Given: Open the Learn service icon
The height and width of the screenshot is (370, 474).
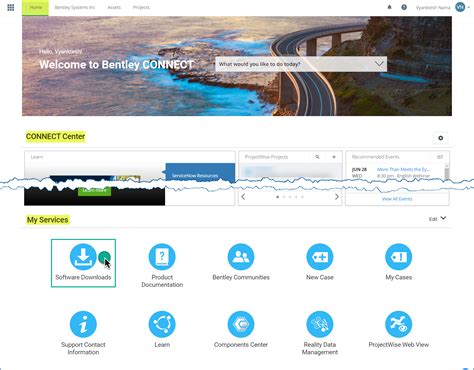Looking at the screenshot, I should (162, 329).
